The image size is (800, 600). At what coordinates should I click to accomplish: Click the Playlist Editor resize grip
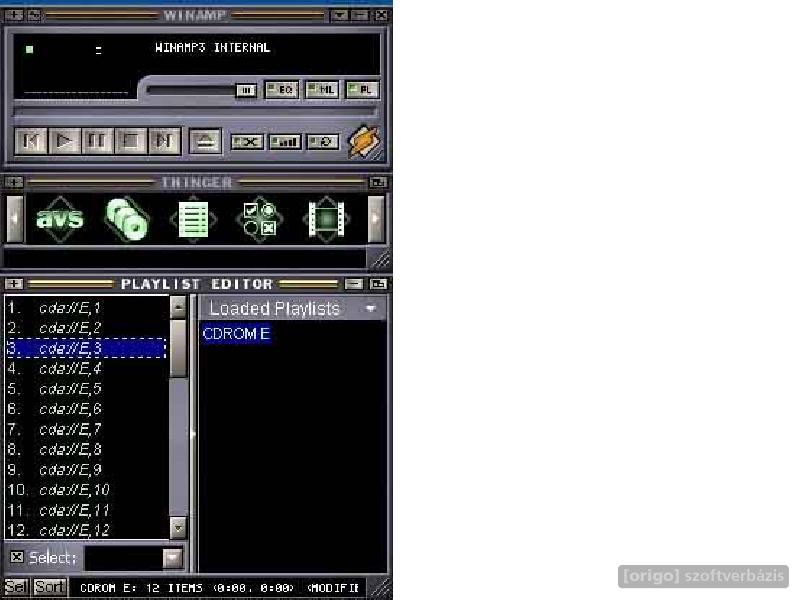(380, 588)
